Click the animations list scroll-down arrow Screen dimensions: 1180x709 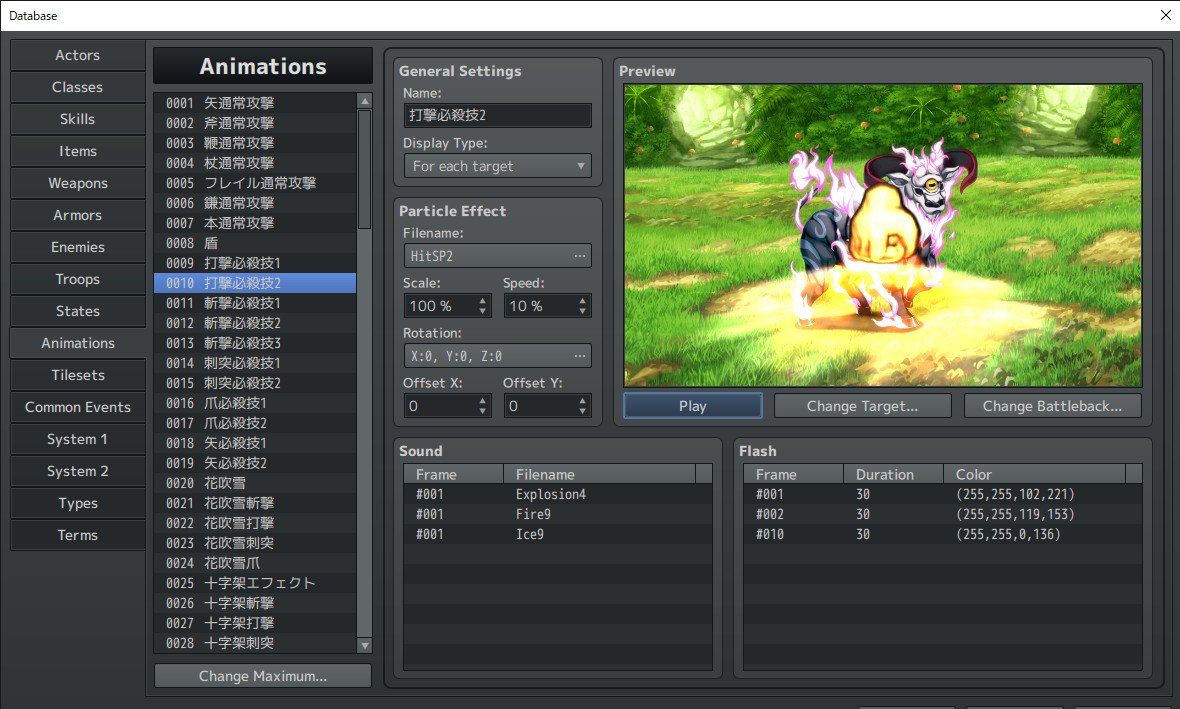point(364,645)
